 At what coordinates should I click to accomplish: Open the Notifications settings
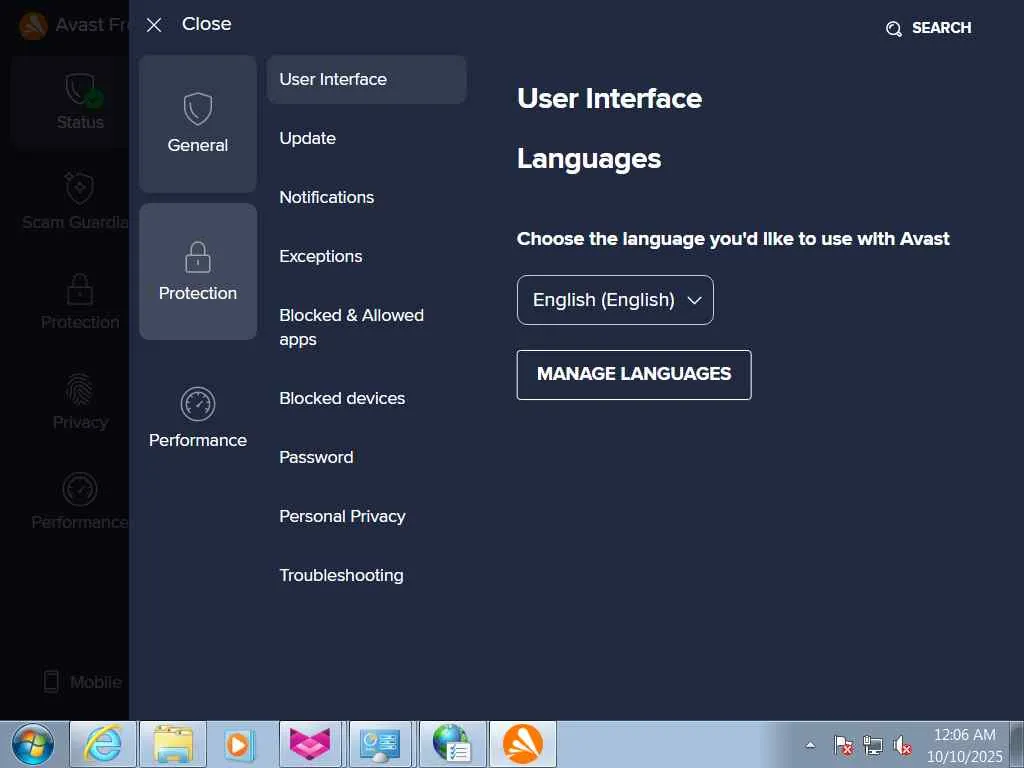pyautogui.click(x=327, y=197)
